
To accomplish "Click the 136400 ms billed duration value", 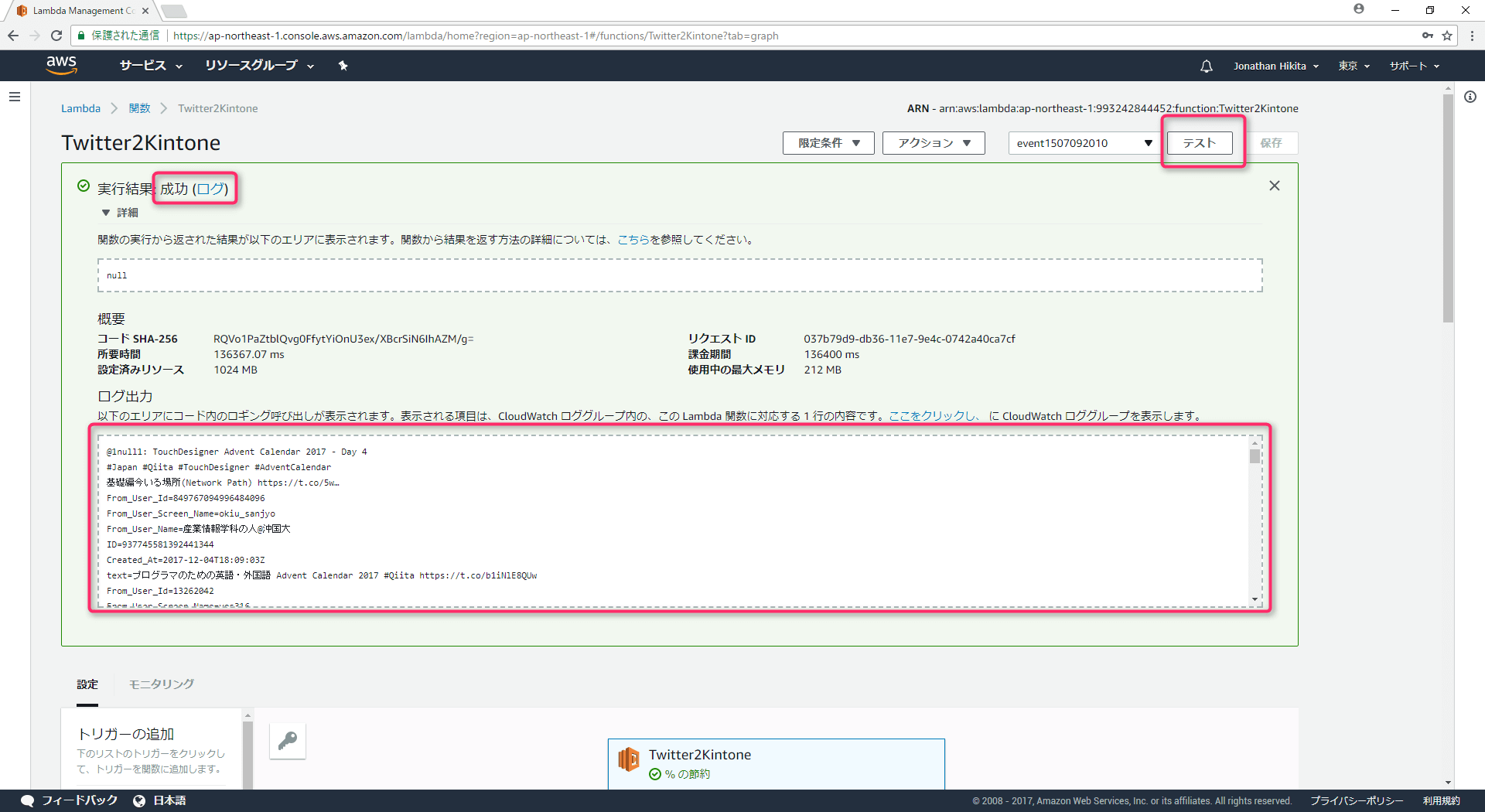I will click(x=831, y=354).
